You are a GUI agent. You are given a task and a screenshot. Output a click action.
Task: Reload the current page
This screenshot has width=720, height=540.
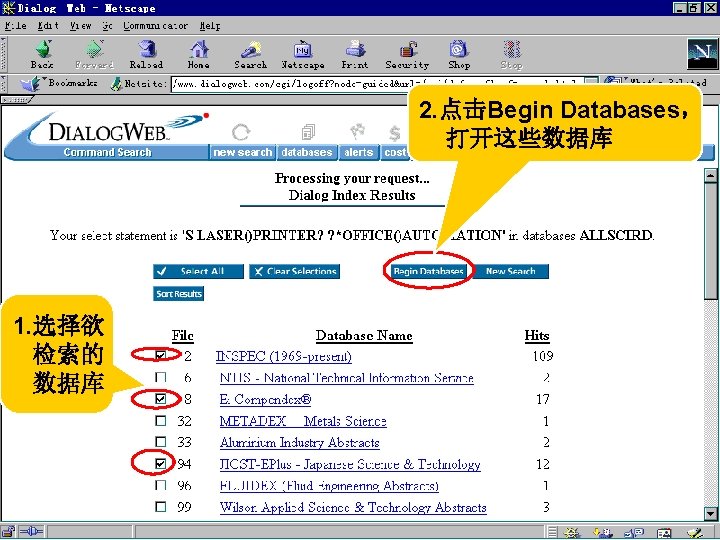[x=146, y=55]
